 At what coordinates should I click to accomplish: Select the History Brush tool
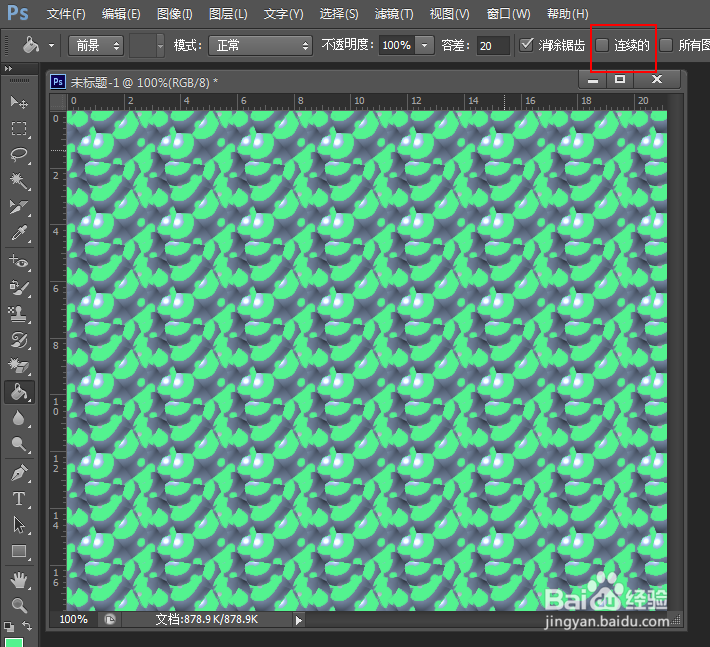[x=19, y=340]
